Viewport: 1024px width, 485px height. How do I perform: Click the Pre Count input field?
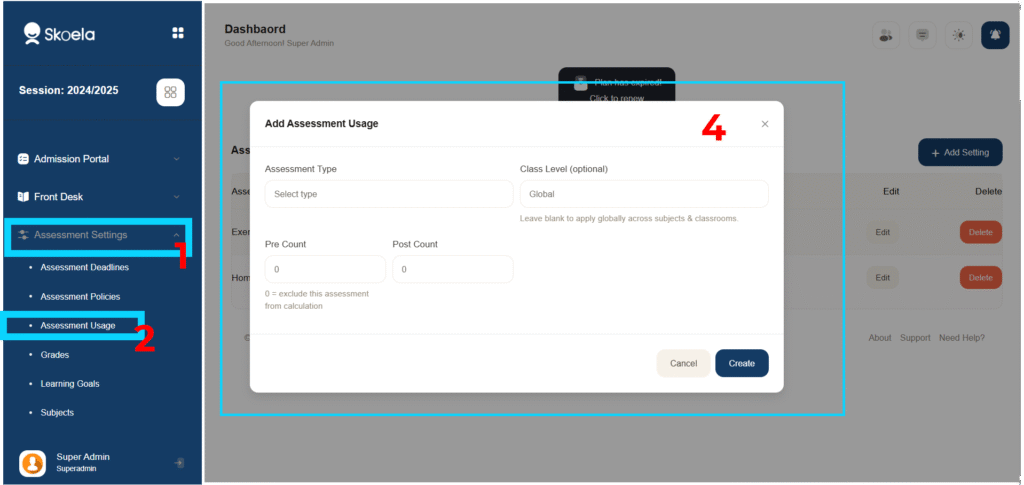[325, 269]
